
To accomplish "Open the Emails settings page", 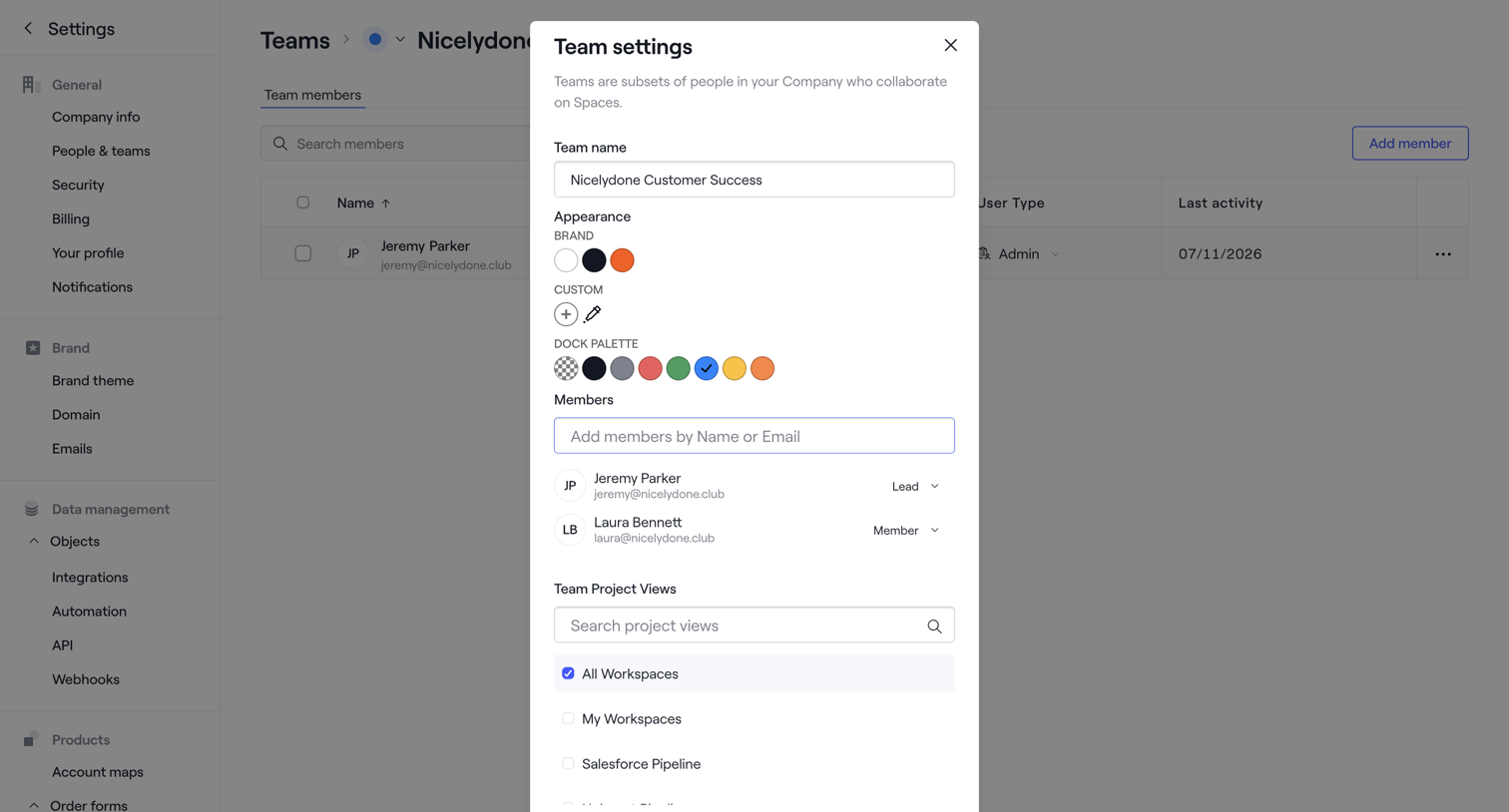I will [x=72, y=448].
